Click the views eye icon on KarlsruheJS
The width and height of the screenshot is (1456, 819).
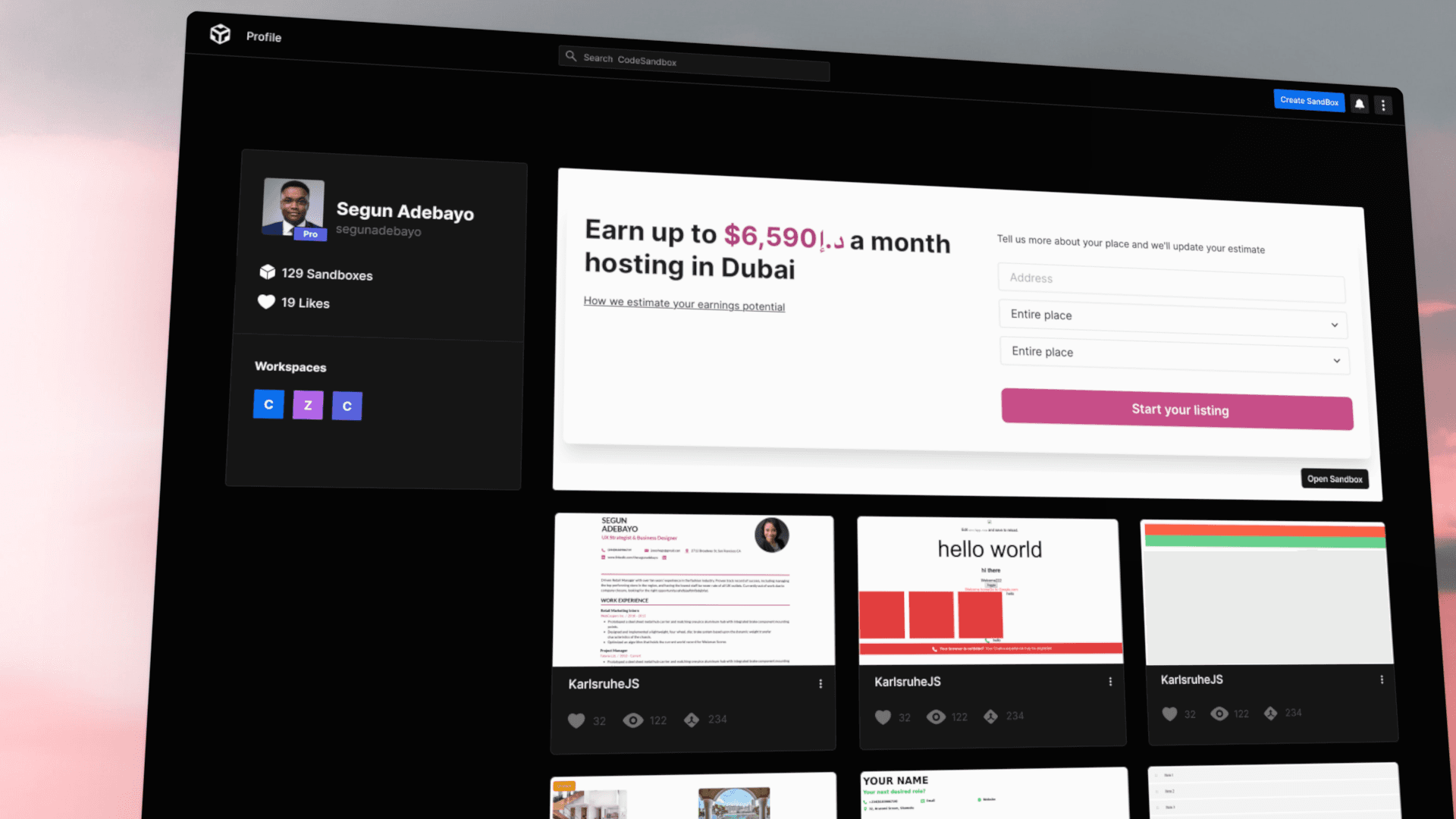[633, 719]
